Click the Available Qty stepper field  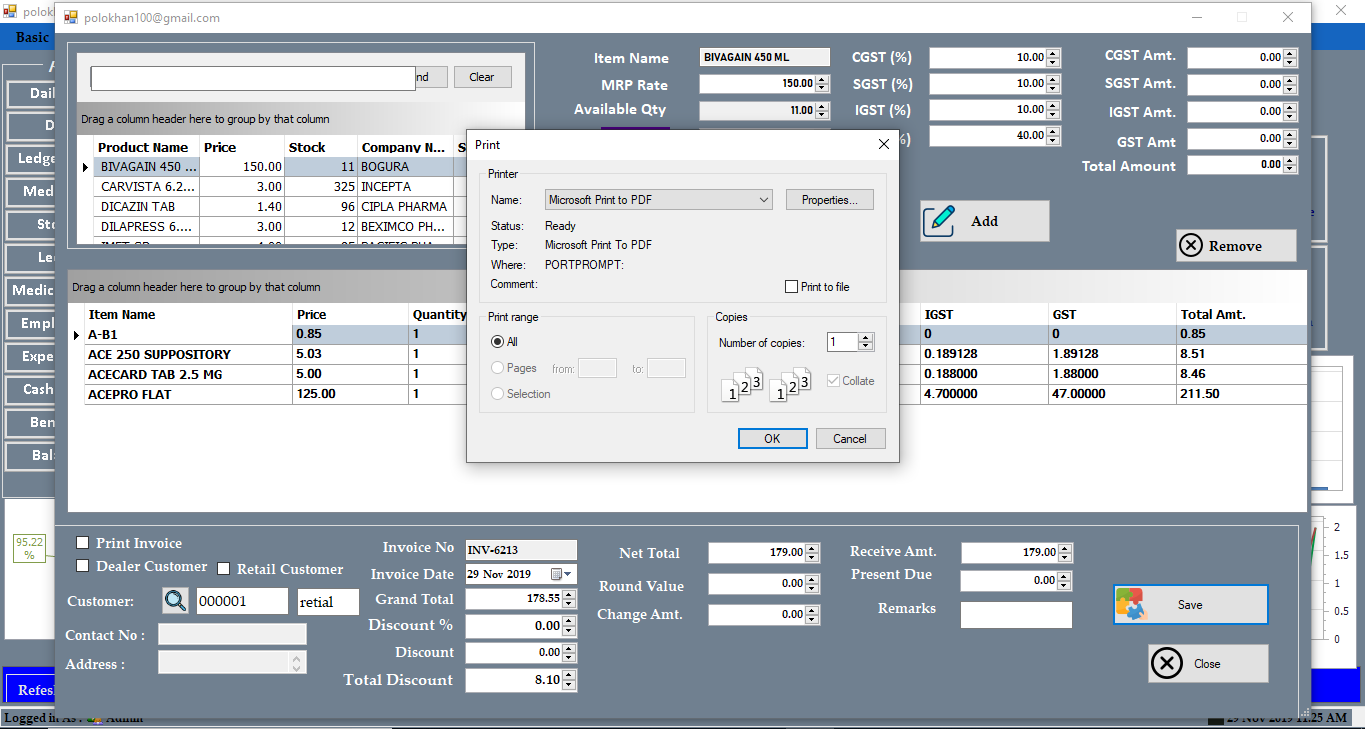coord(764,110)
